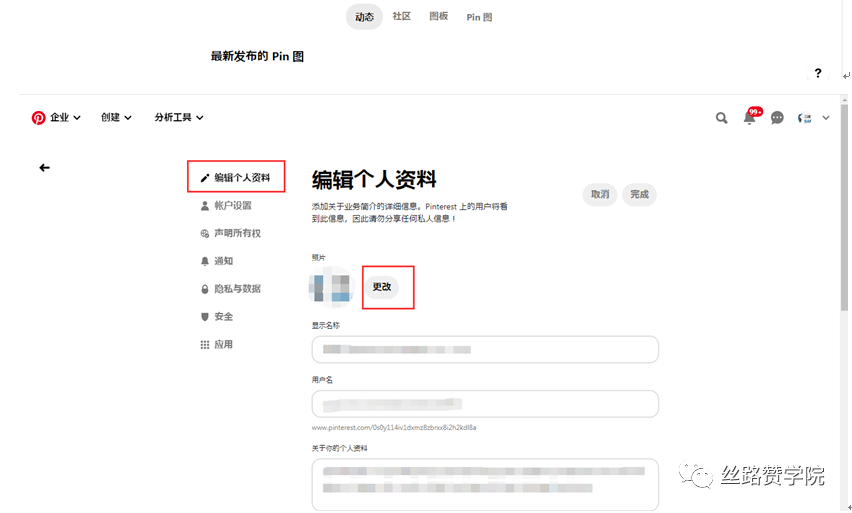Image resolution: width=852 pixels, height=513 pixels.
Task: Click the 取消 button
Action: pos(600,195)
